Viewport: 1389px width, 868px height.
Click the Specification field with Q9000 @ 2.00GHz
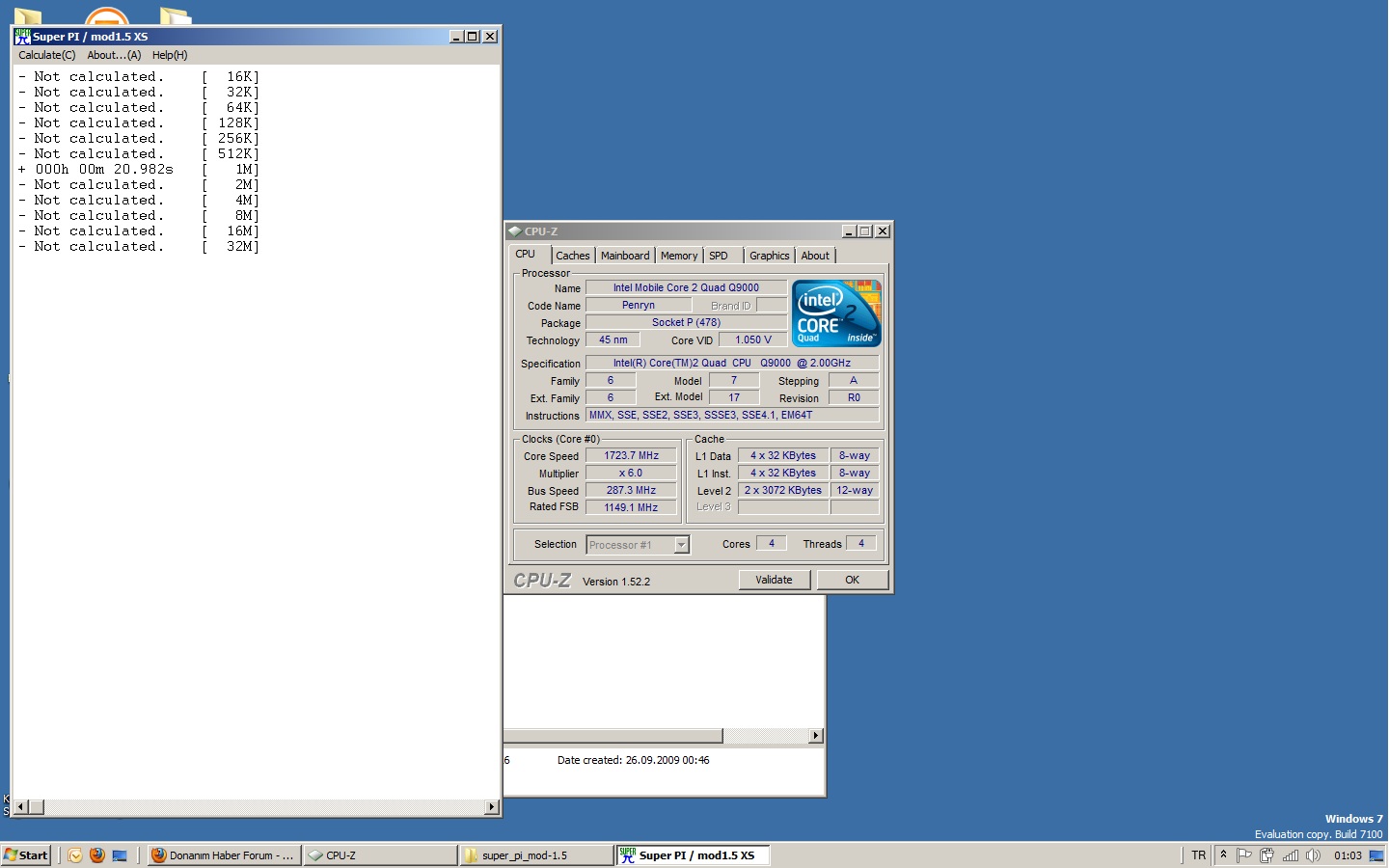732,363
